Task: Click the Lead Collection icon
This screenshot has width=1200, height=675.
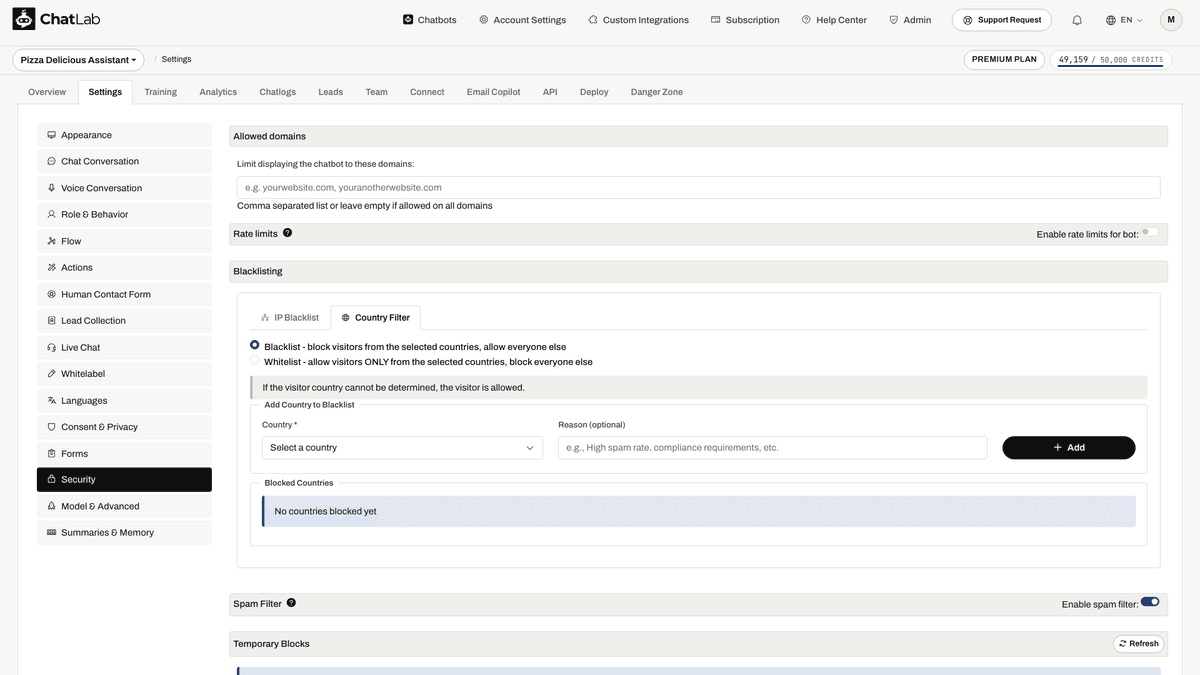Action: (51, 320)
